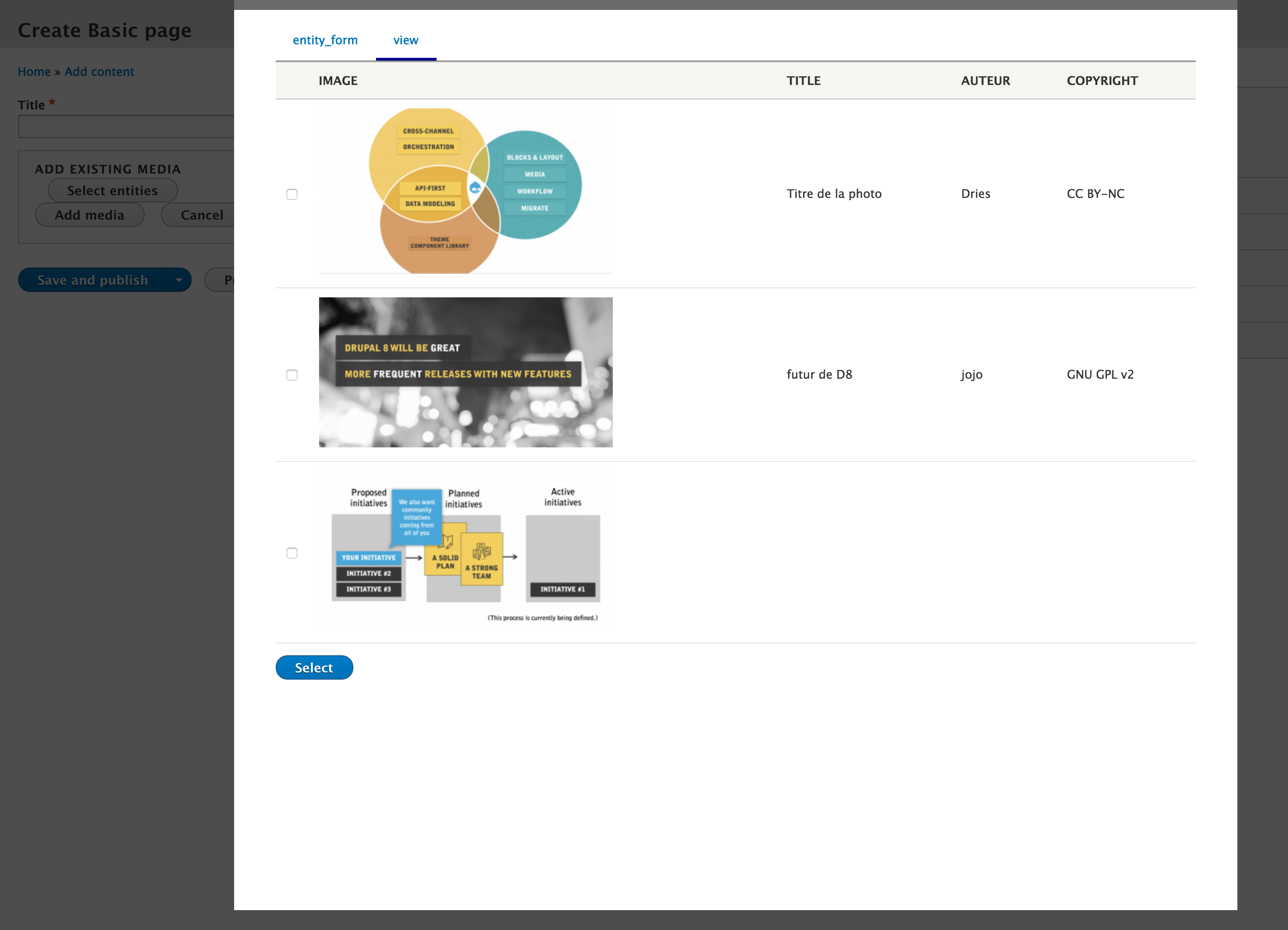
Task: Click the Add media button
Action: pyautogui.click(x=89, y=215)
